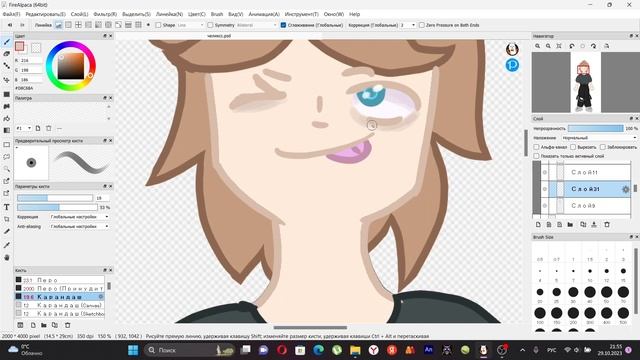Check the Заблокировать layer option

click(x=602, y=147)
